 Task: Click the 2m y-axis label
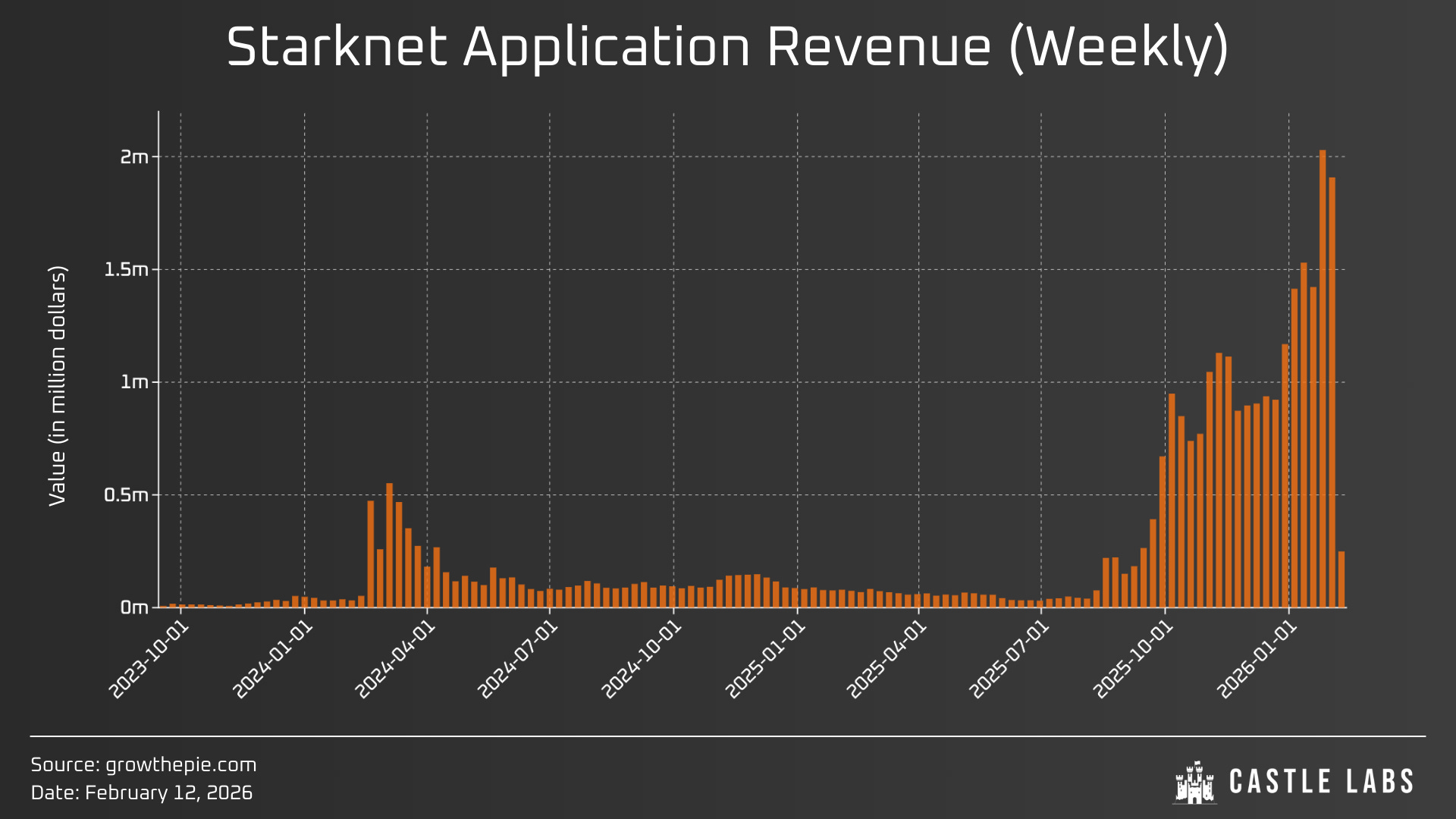point(134,157)
